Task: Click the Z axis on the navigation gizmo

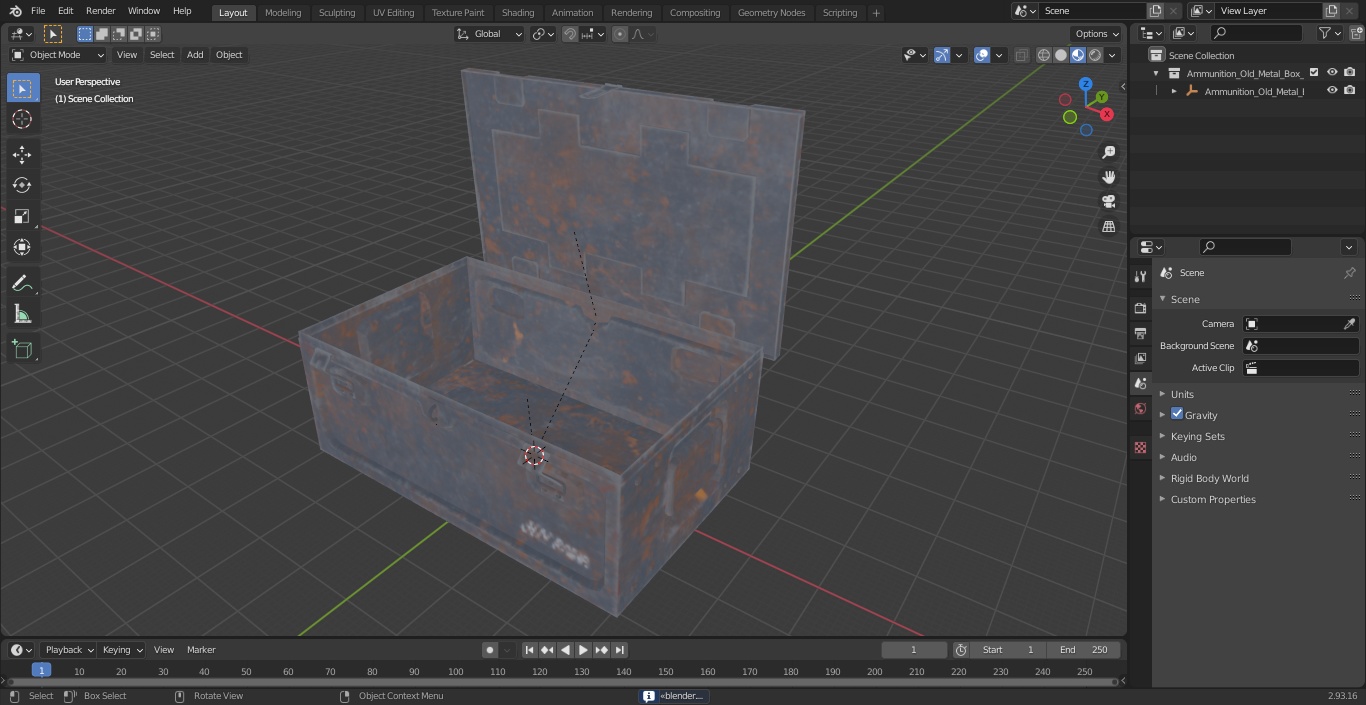Action: [x=1086, y=84]
